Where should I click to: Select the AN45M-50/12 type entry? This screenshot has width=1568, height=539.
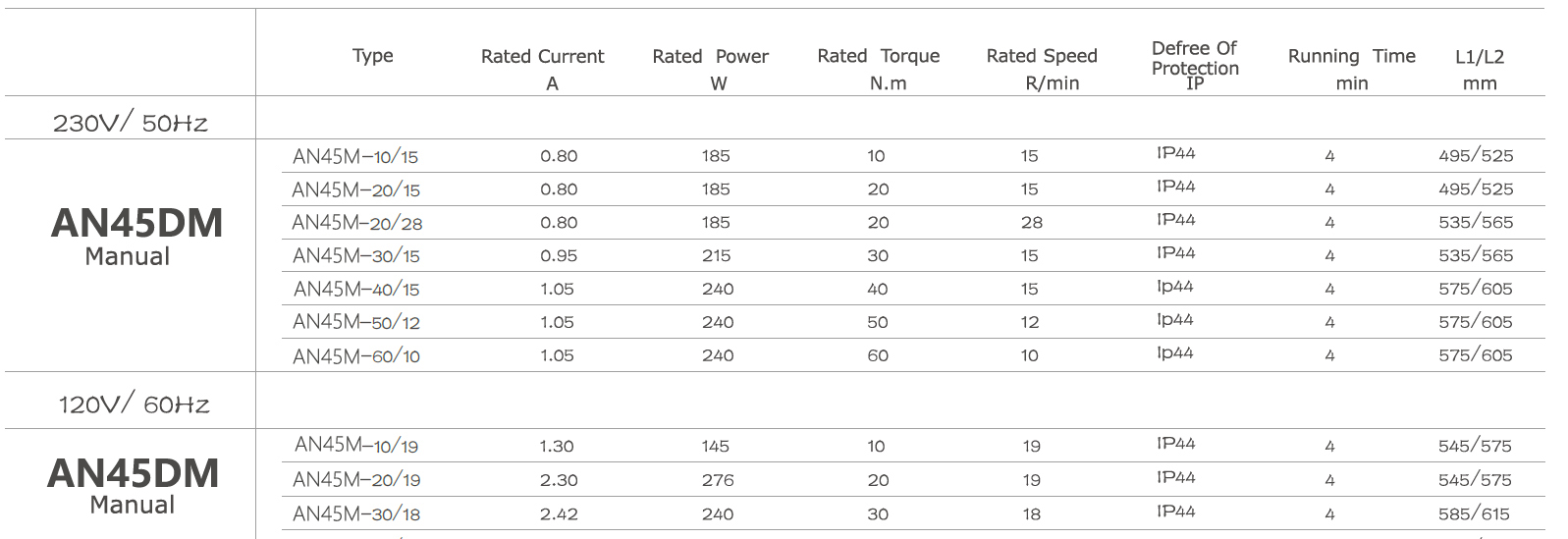coord(356,322)
